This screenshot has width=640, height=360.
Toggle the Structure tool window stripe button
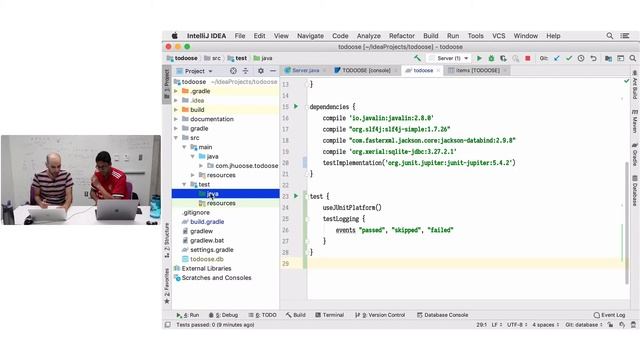click(x=167, y=240)
